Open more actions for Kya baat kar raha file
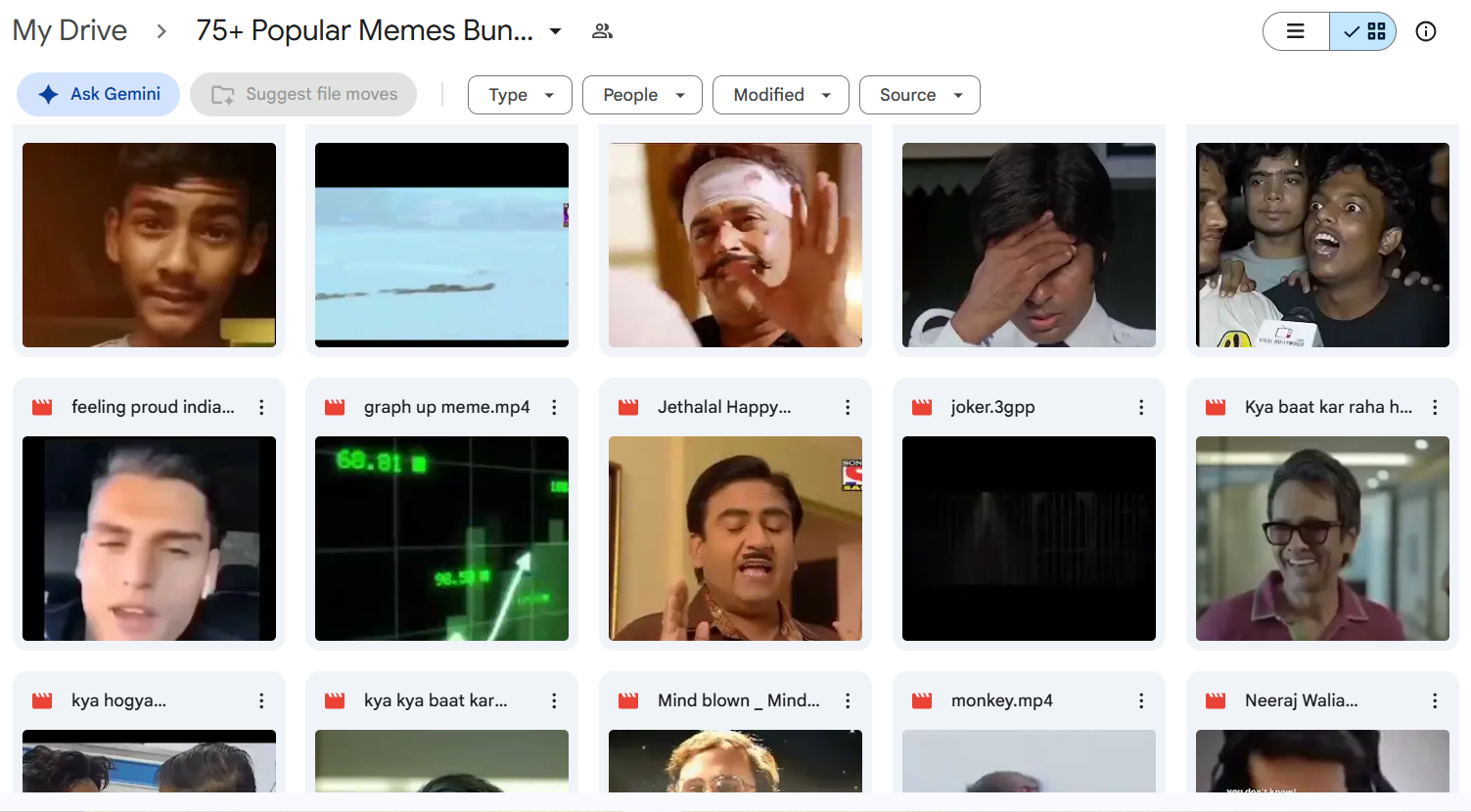This screenshot has height=812, width=1471. point(1435,407)
